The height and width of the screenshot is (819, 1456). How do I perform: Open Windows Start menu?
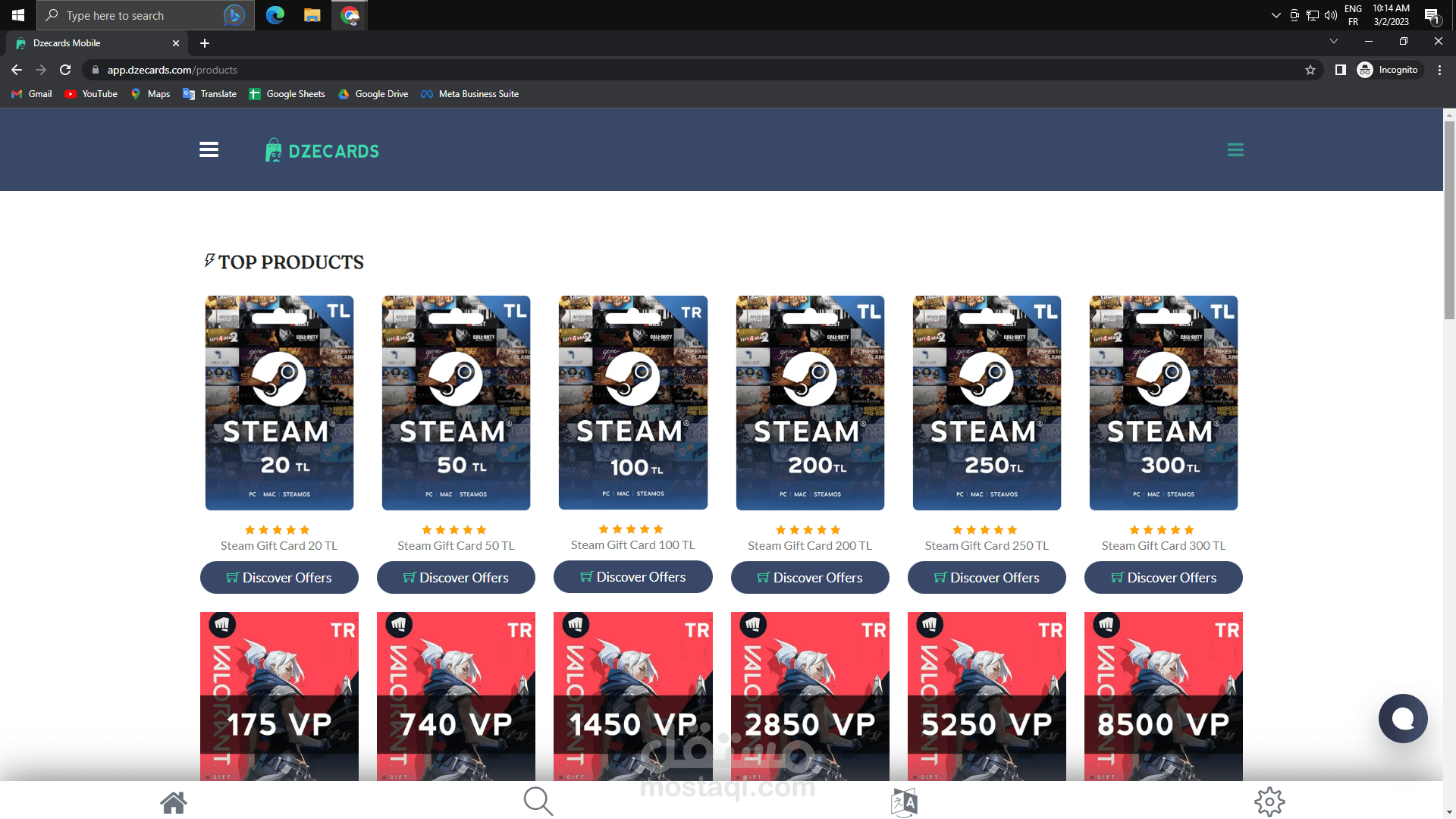point(18,15)
